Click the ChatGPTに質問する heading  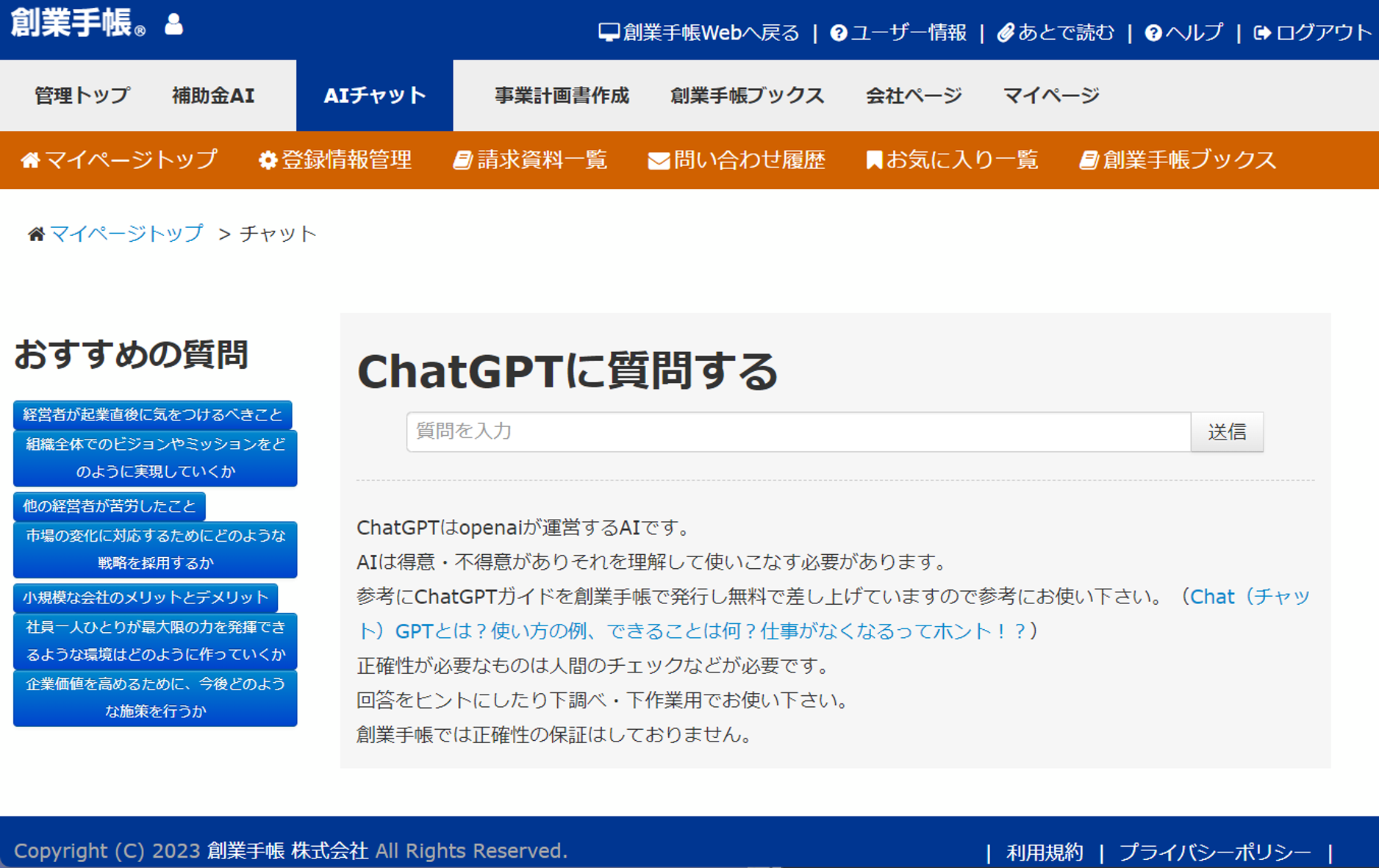click(x=567, y=370)
